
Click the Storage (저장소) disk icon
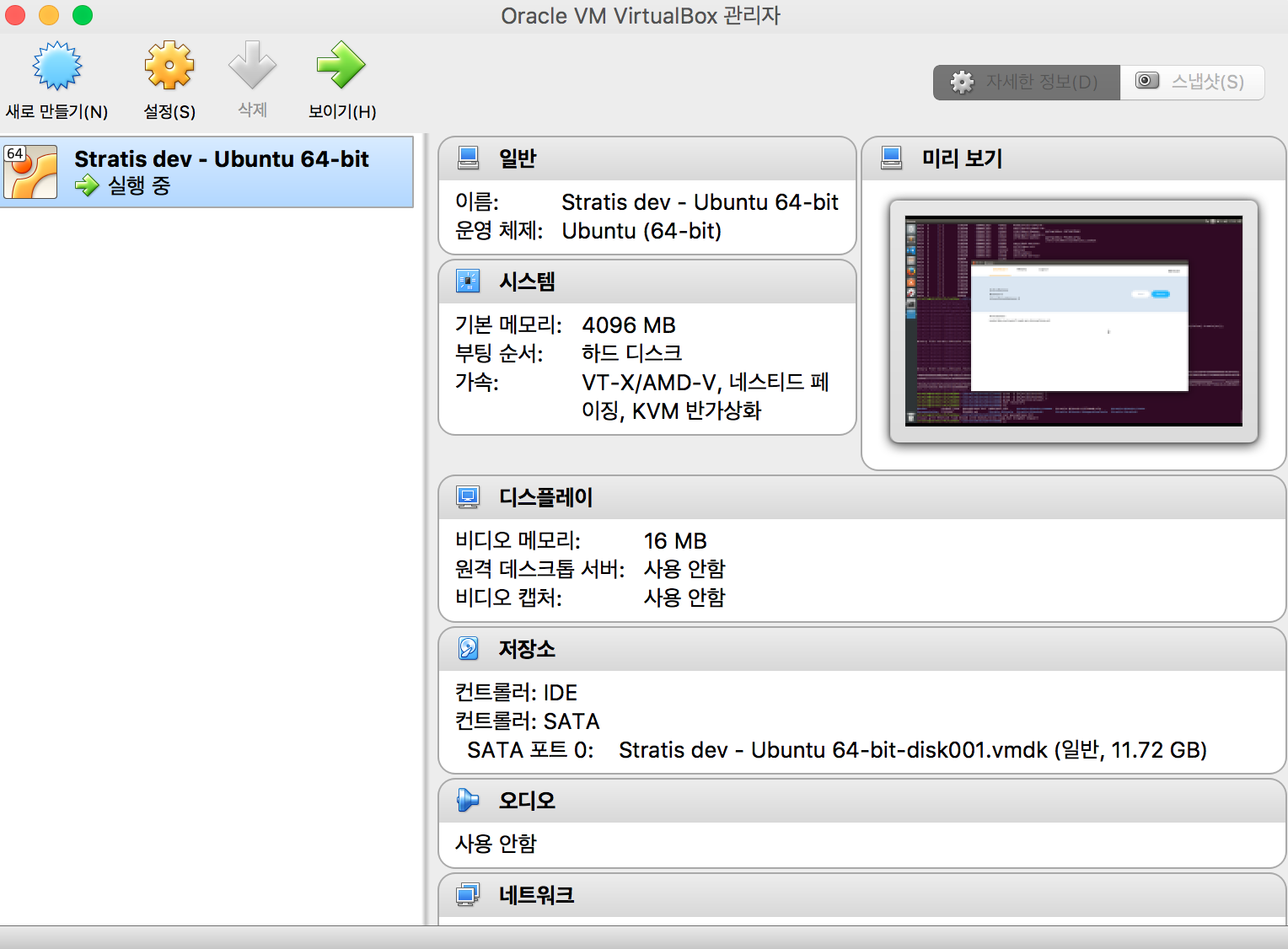(468, 648)
